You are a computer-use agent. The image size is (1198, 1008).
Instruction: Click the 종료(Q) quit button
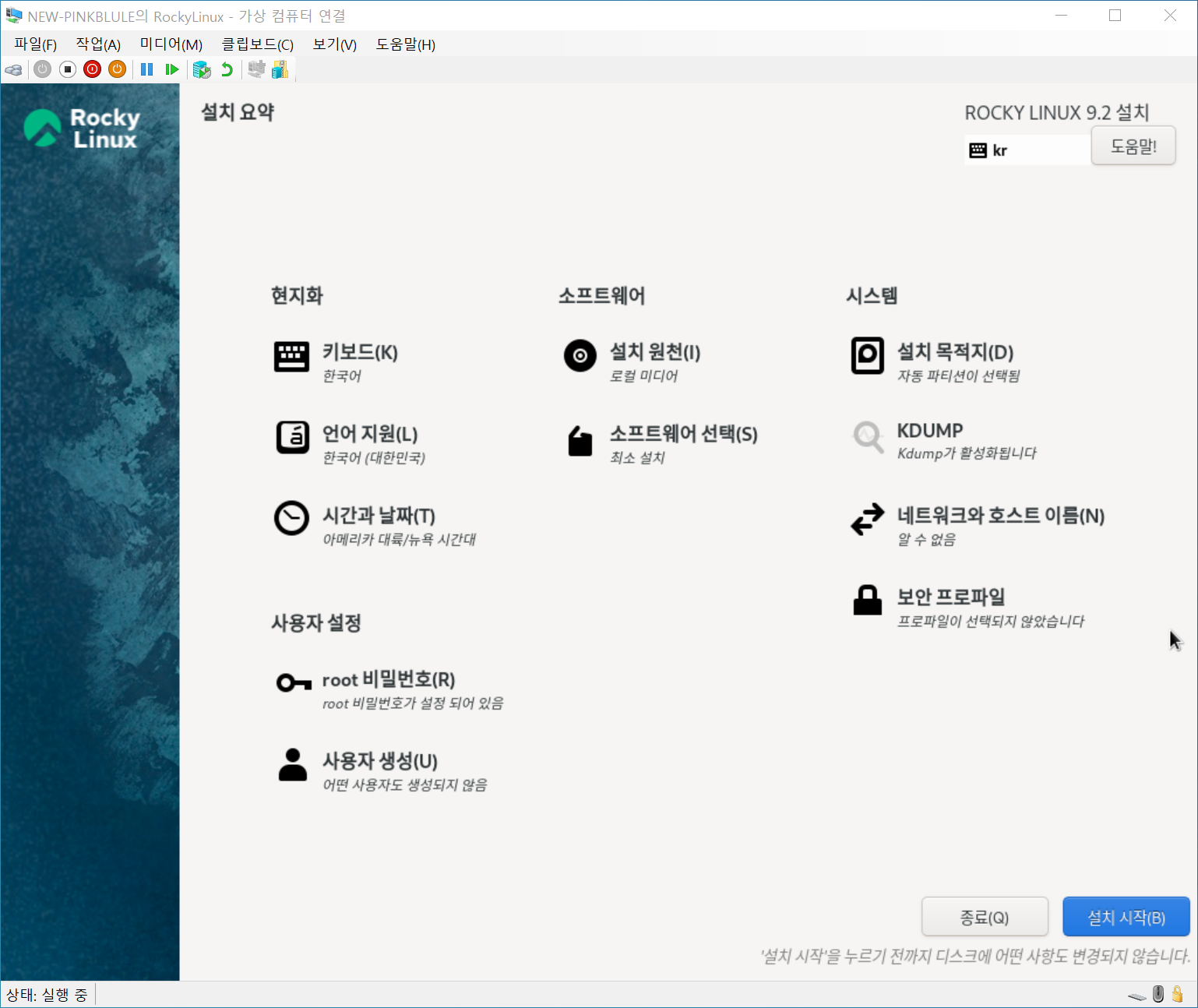pos(985,917)
